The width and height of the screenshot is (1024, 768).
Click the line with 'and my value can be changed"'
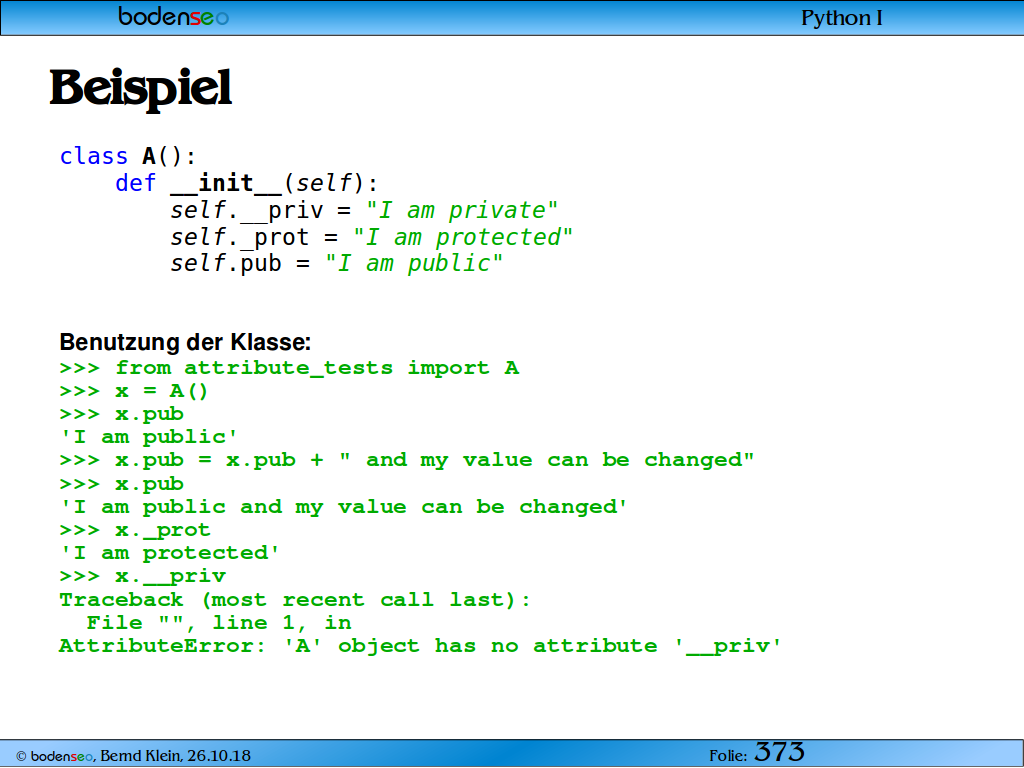tap(407, 460)
